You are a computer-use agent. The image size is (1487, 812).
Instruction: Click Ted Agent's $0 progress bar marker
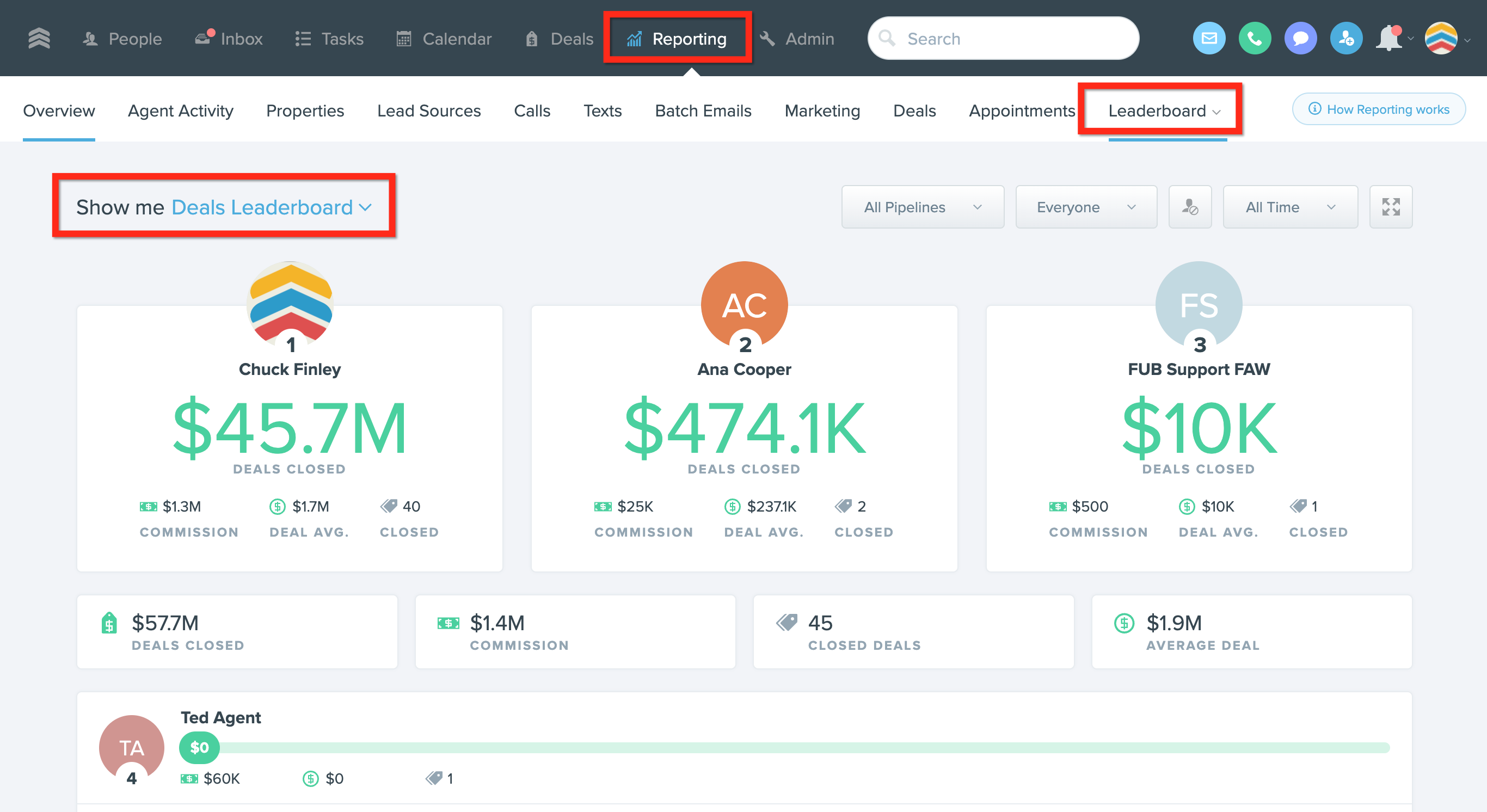199,747
